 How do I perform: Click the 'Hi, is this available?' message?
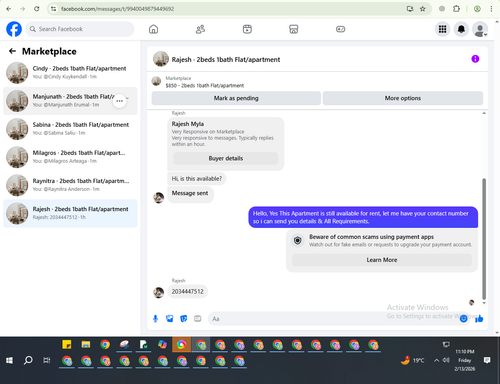[x=197, y=179]
